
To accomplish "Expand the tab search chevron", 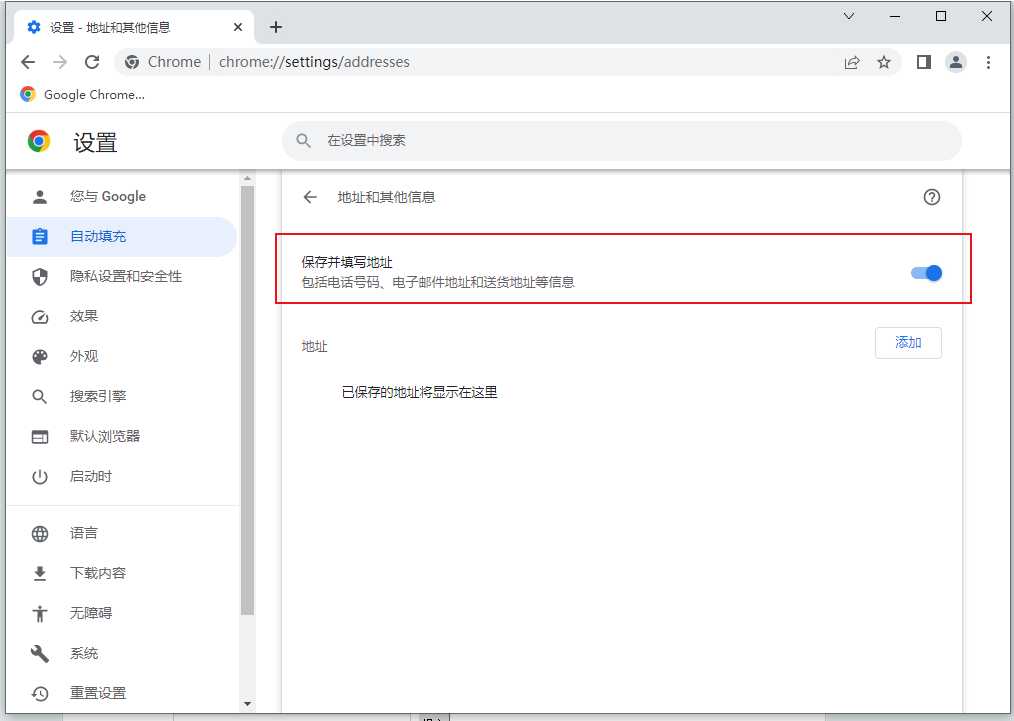I will [849, 16].
